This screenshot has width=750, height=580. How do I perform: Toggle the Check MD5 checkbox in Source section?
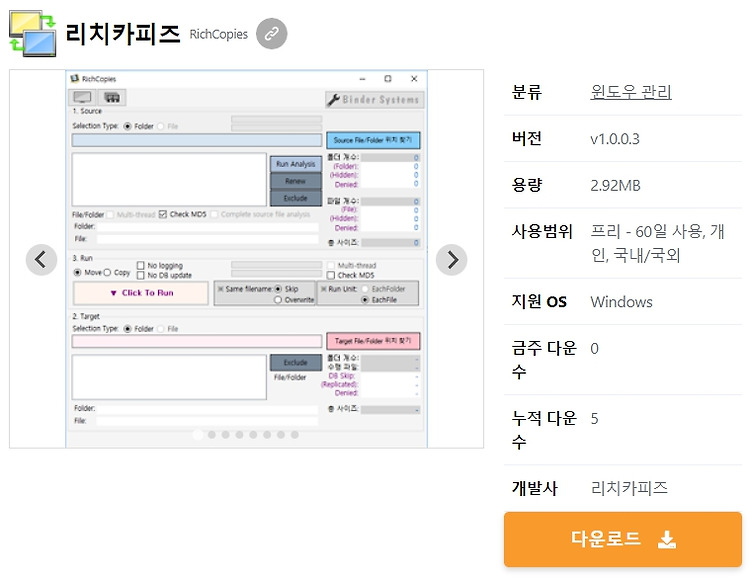click(163, 214)
